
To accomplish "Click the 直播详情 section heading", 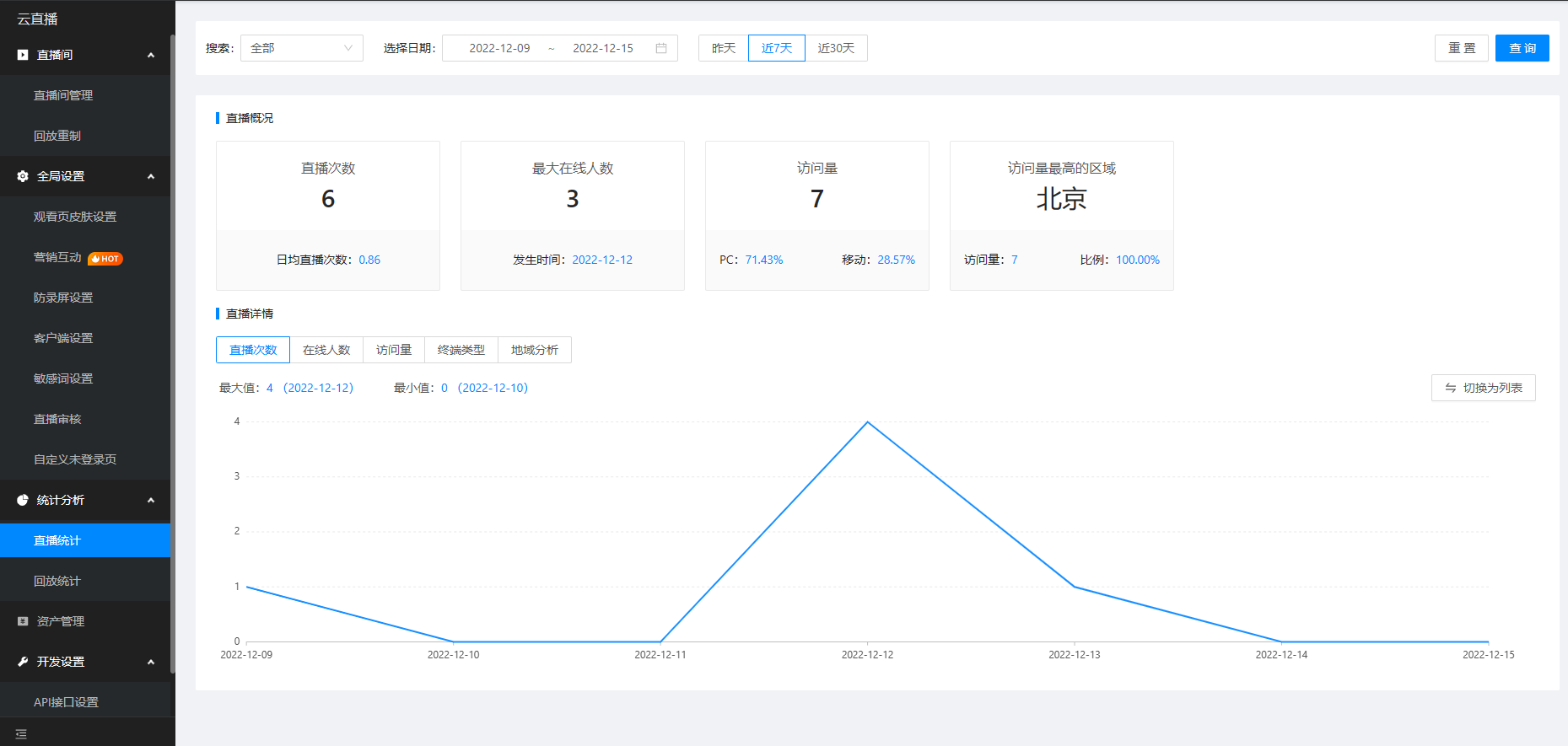I will coord(250,314).
